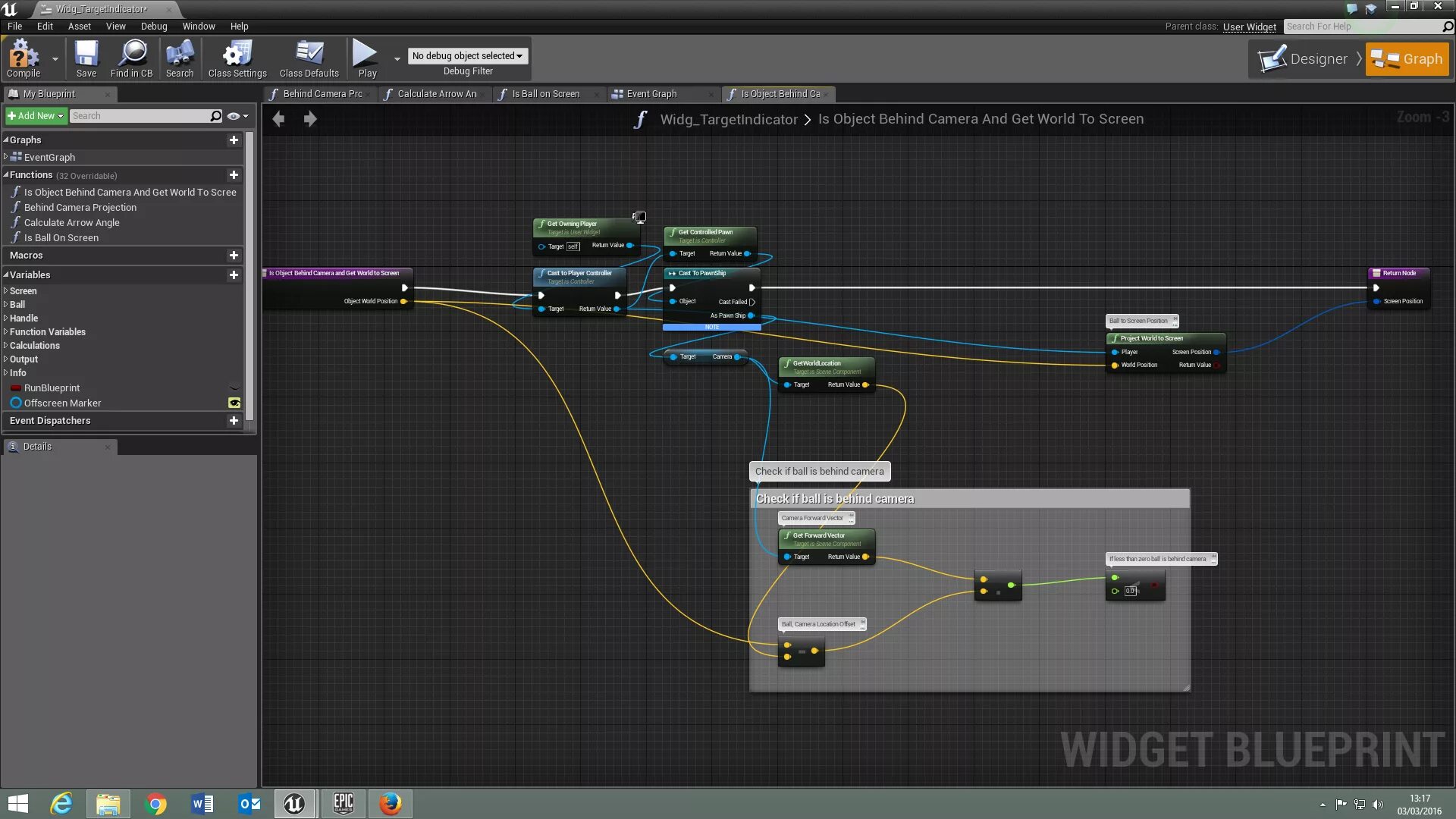Expand the Calculations category

(x=6, y=345)
